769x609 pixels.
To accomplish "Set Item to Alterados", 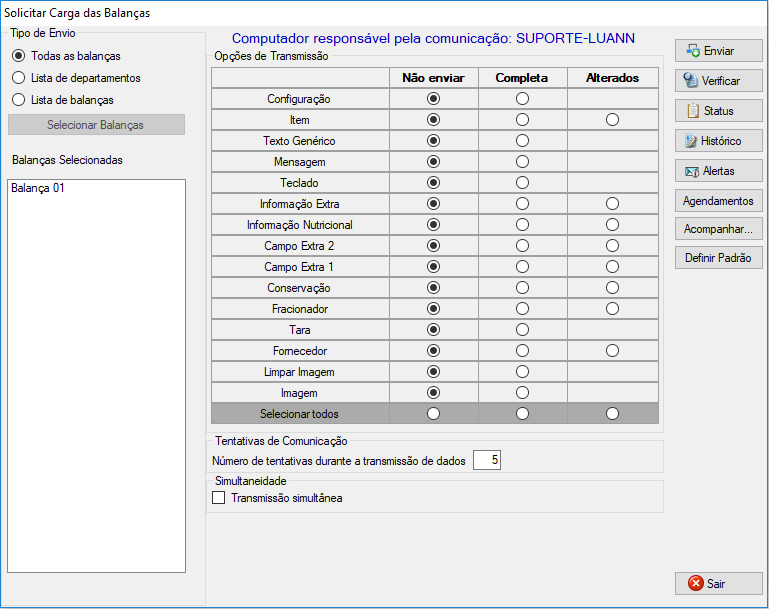I will click(x=612, y=120).
